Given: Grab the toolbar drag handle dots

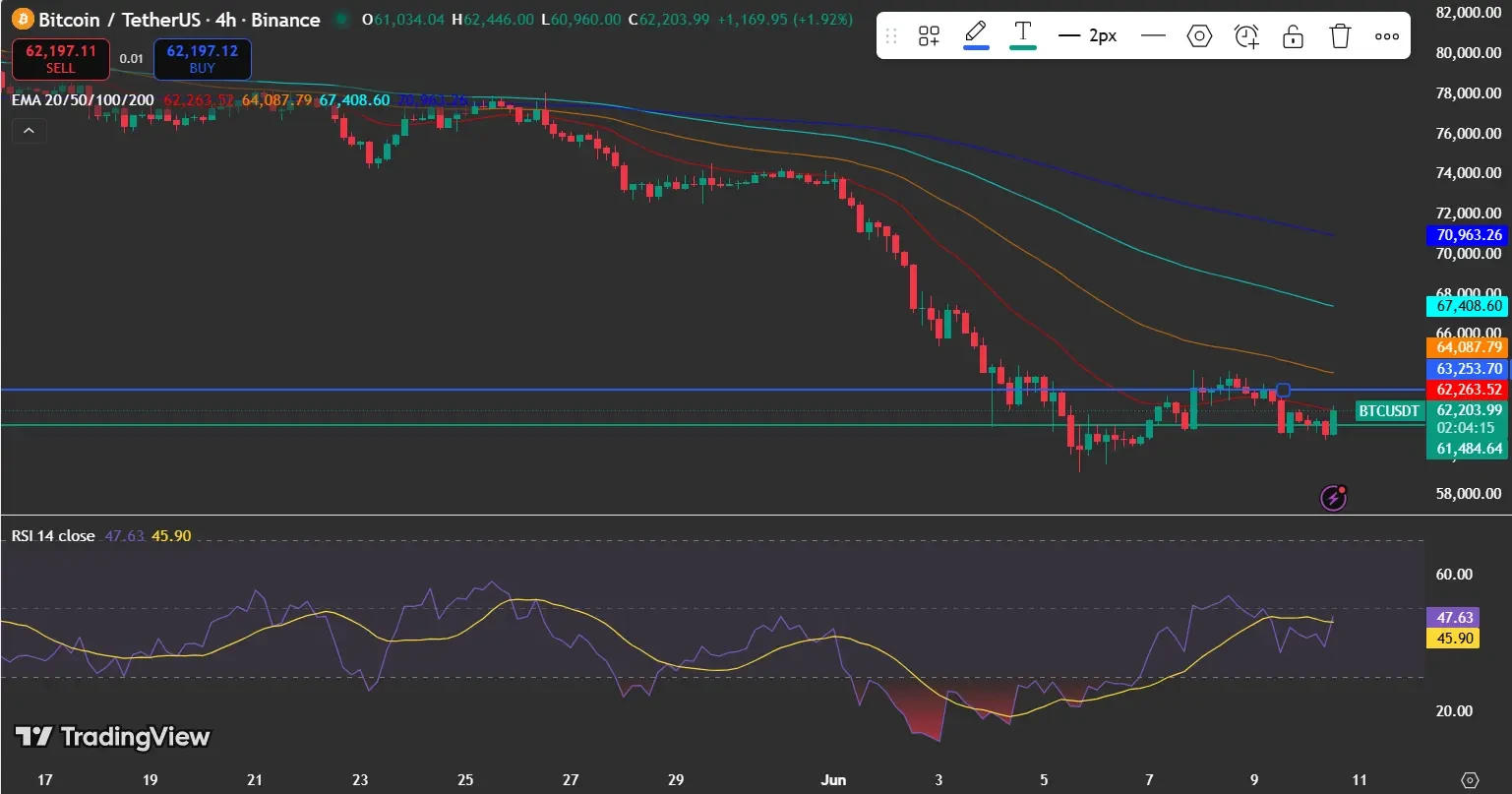Looking at the screenshot, I should tap(891, 36).
